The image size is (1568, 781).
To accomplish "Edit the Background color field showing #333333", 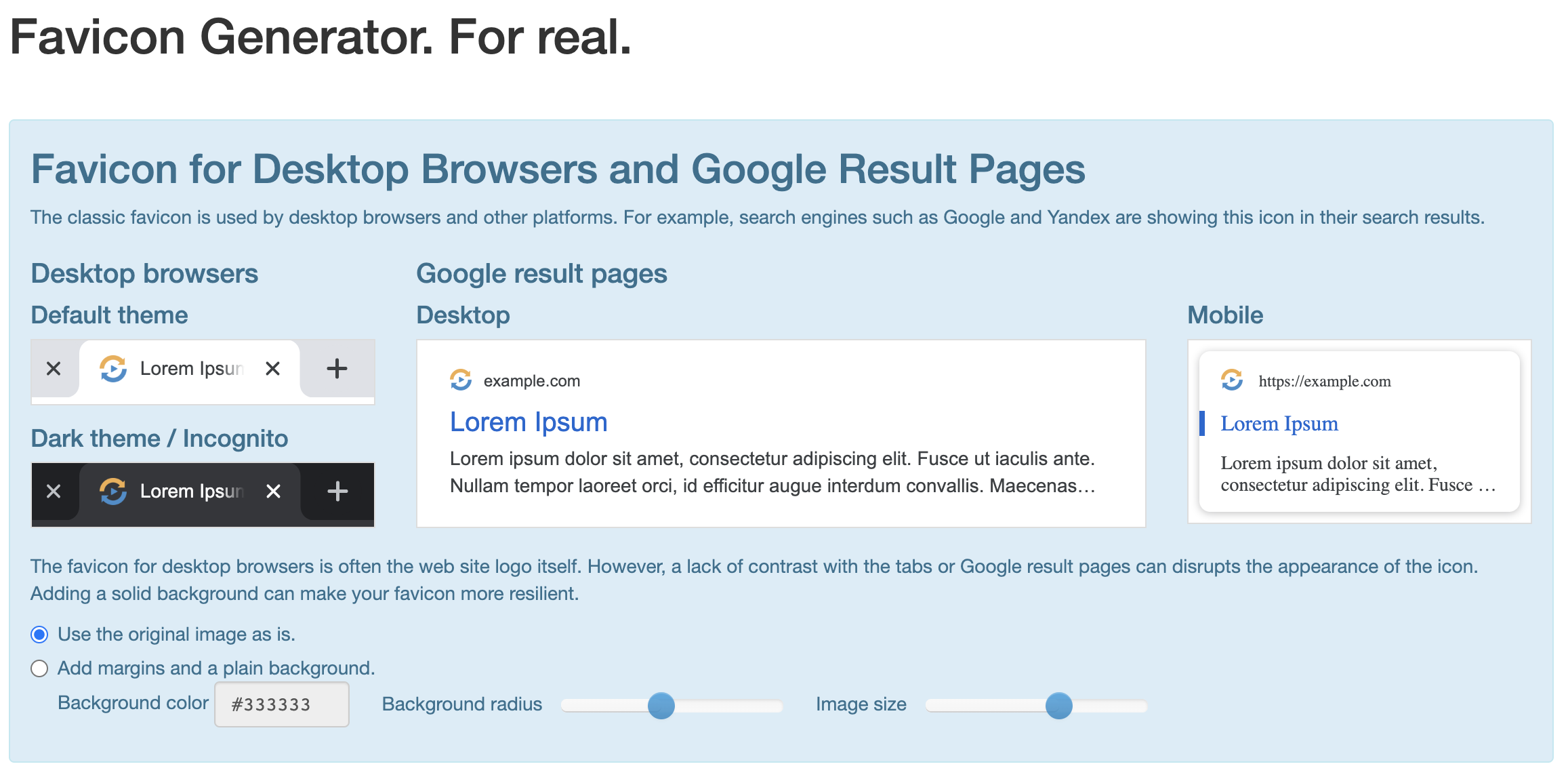I will [x=281, y=704].
